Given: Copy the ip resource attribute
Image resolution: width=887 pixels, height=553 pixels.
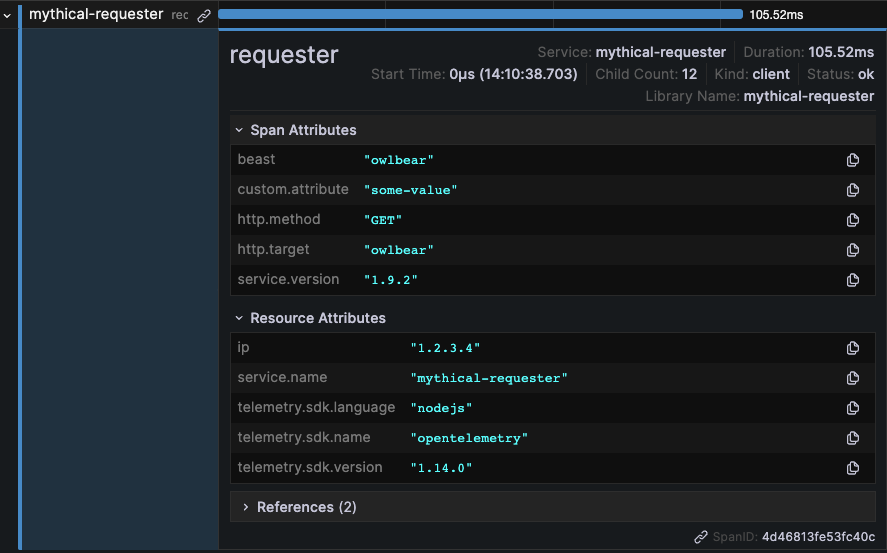Looking at the screenshot, I should [x=853, y=348].
